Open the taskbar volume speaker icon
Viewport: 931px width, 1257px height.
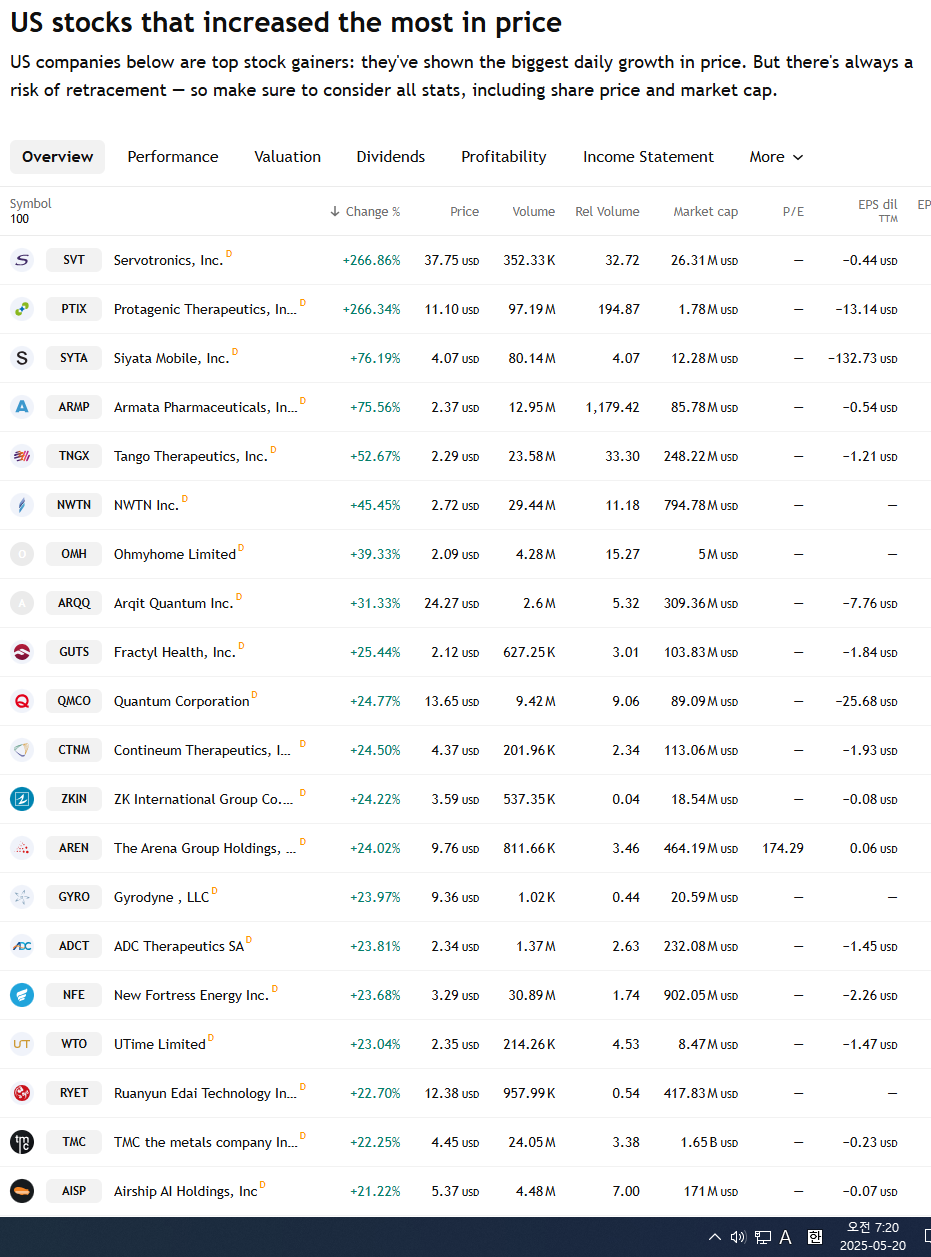click(x=738, y=1237)
